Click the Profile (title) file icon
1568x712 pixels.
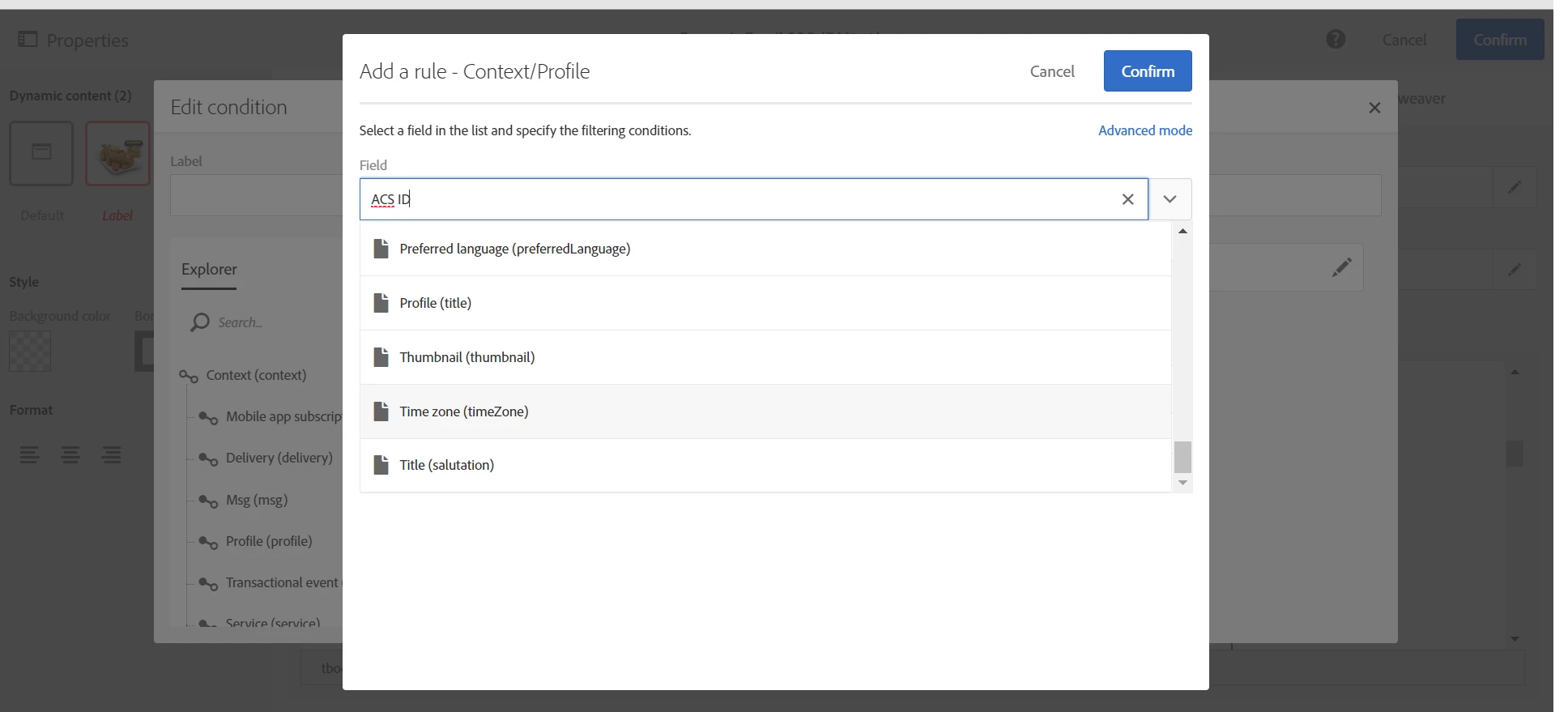click(x=381, y=303)
